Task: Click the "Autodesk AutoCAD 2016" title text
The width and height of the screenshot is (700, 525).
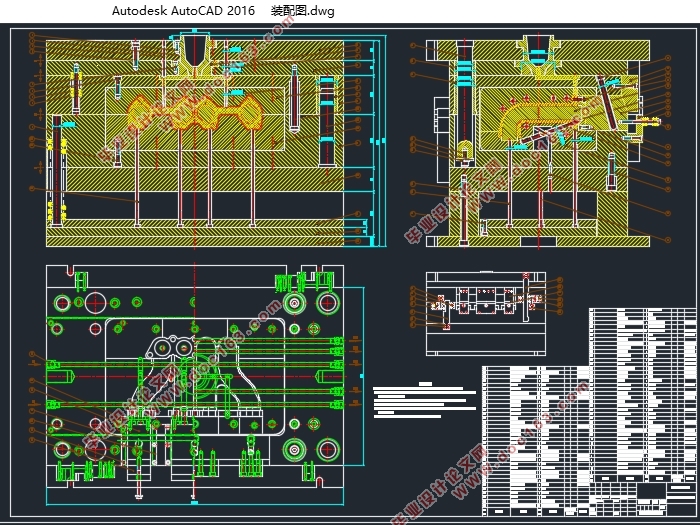Action: (x=183, y=11)
